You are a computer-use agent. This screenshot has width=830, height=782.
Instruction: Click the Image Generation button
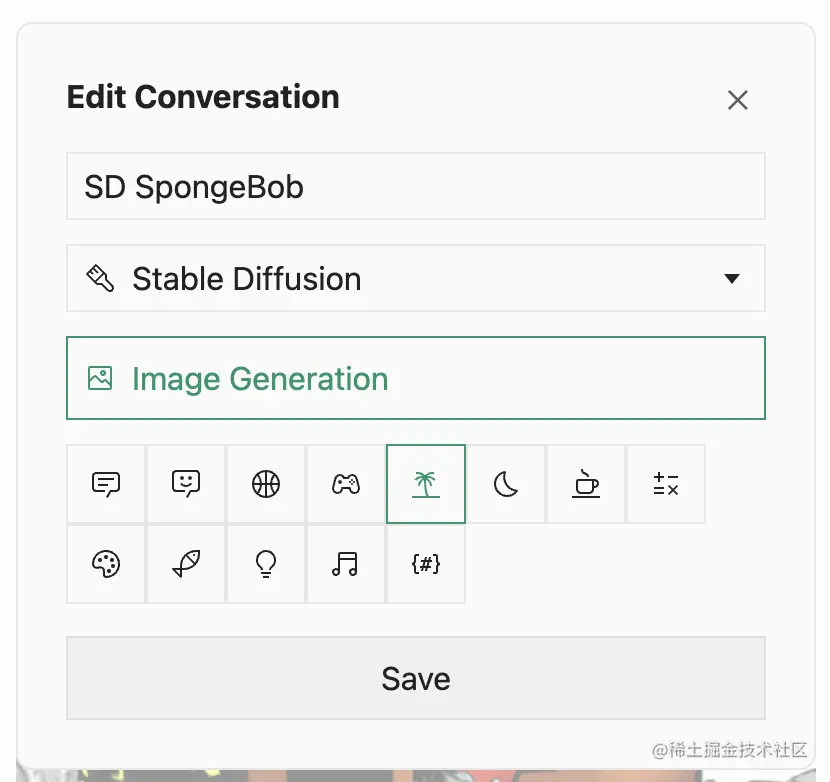coord(415,378)
